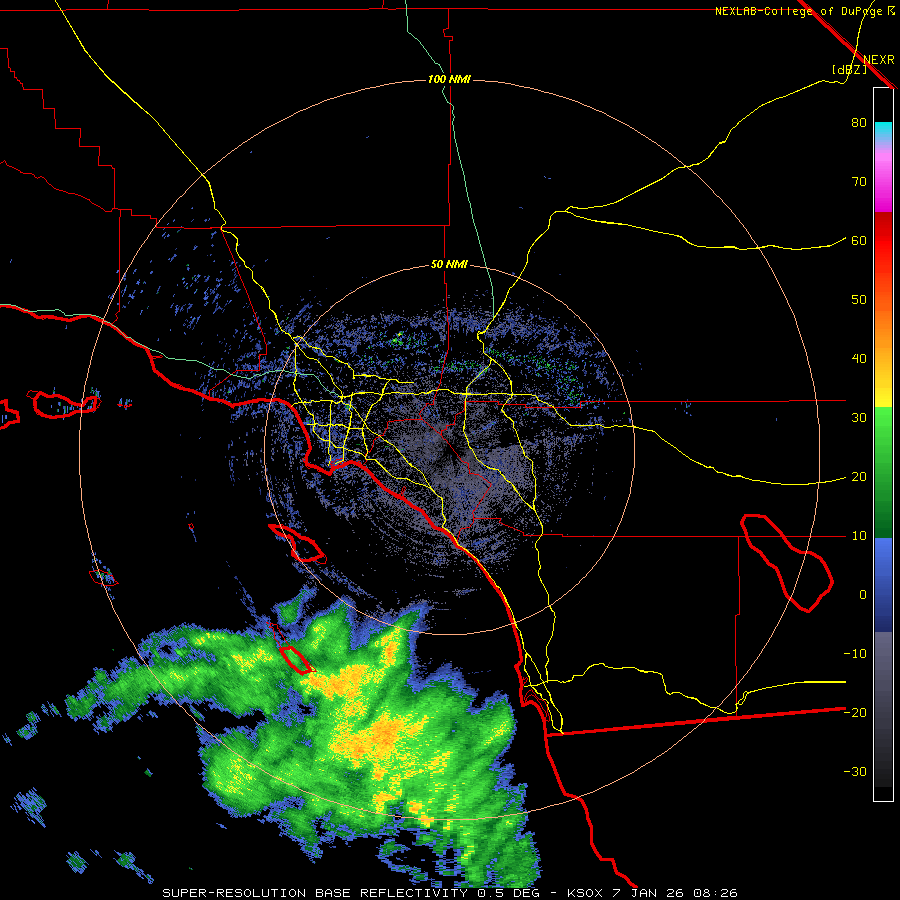Click the NEXLAB-College of DuPage credit text

804,11
